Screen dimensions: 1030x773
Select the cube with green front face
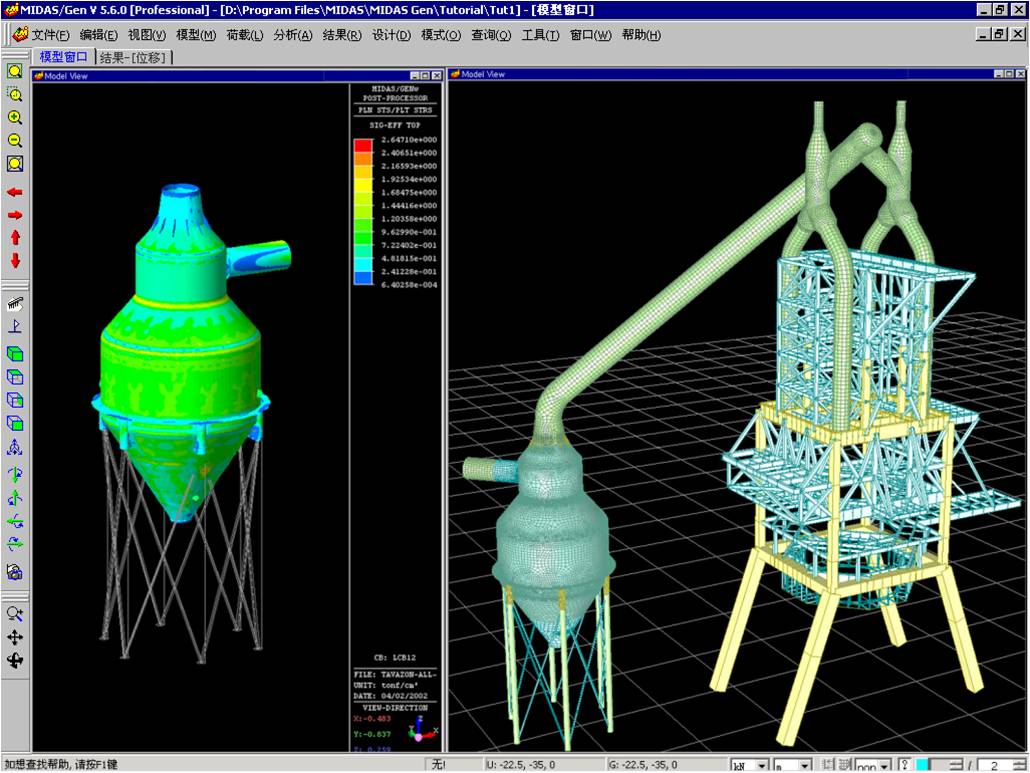tap(14, 424)
